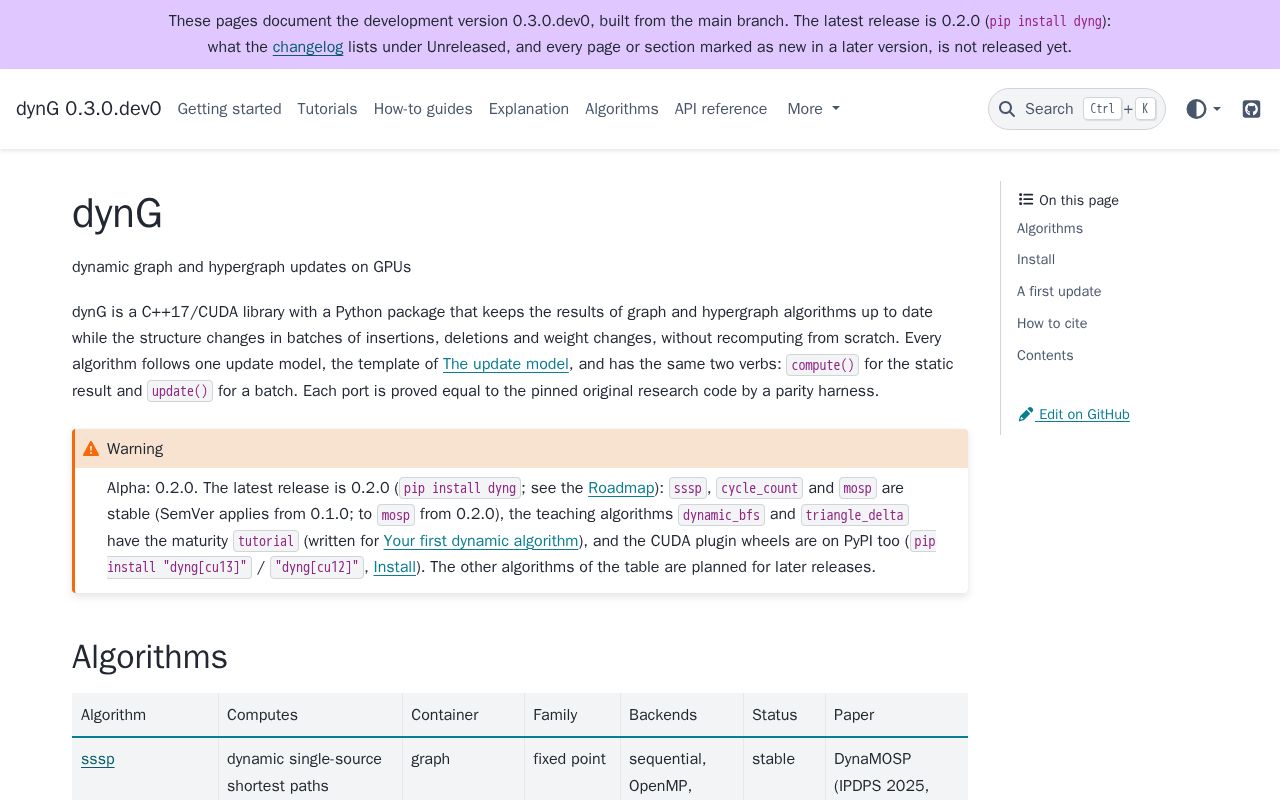The image size is (1280, 800).
Task: Click the Container column header
Action: (x=464, y=715)
